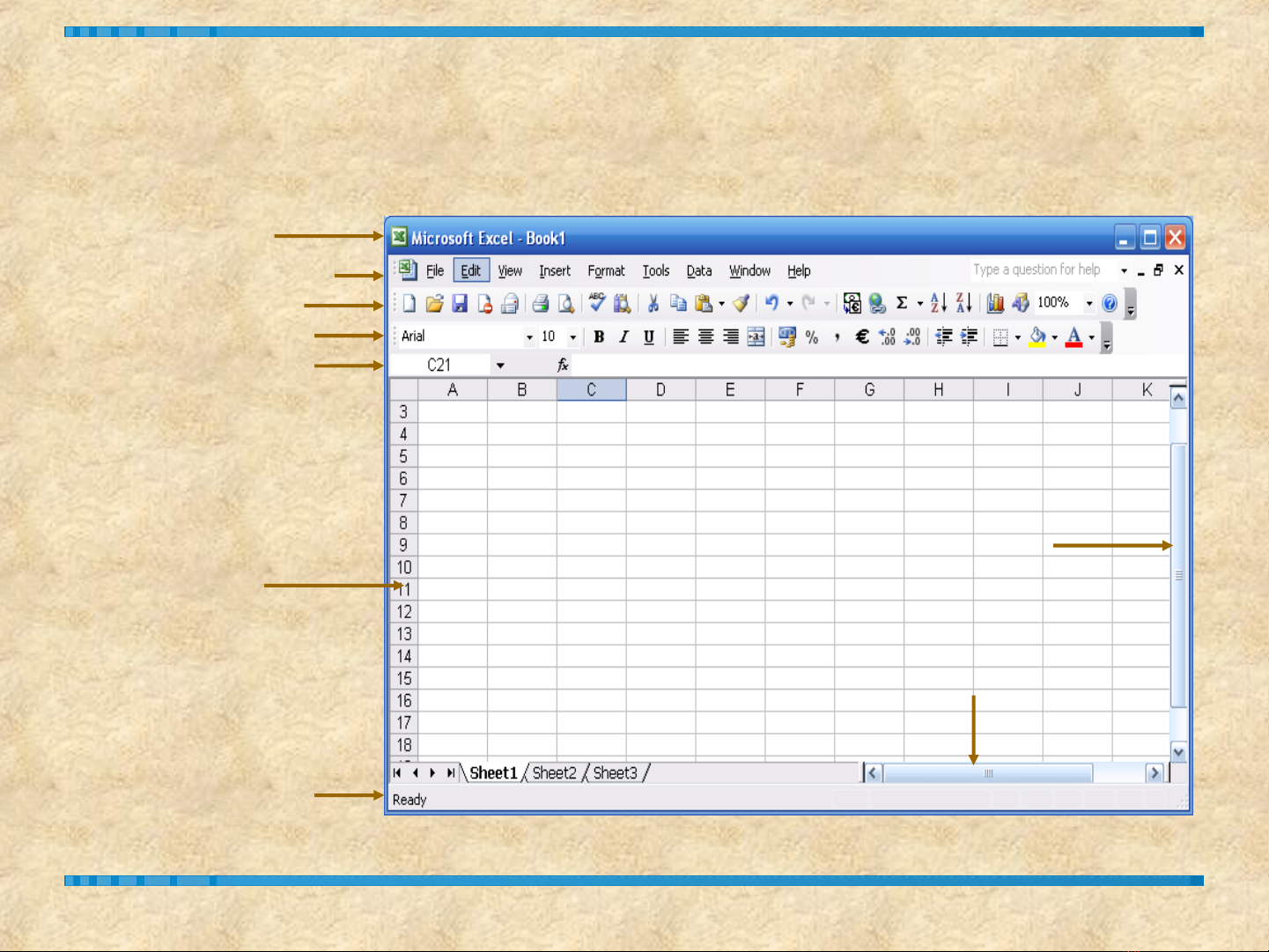Open the Format menu
The width and height of the screenshot is (1269, 952).
coord(606,271)
